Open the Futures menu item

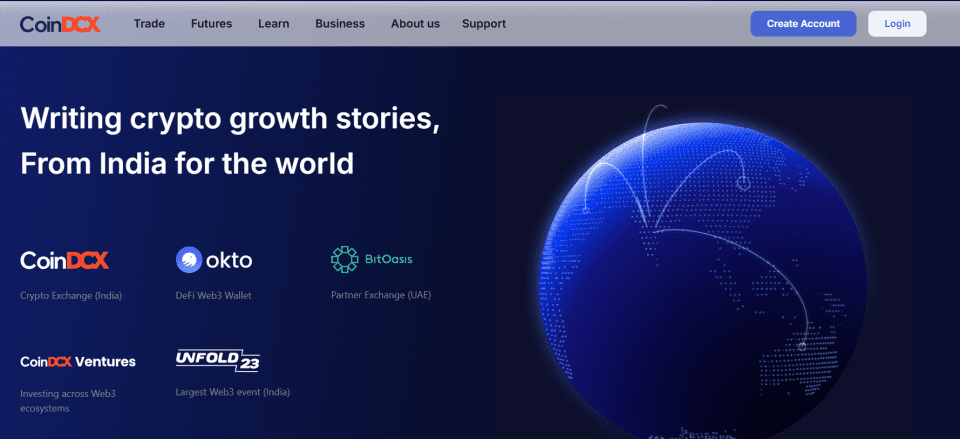[x=211, y=24]
